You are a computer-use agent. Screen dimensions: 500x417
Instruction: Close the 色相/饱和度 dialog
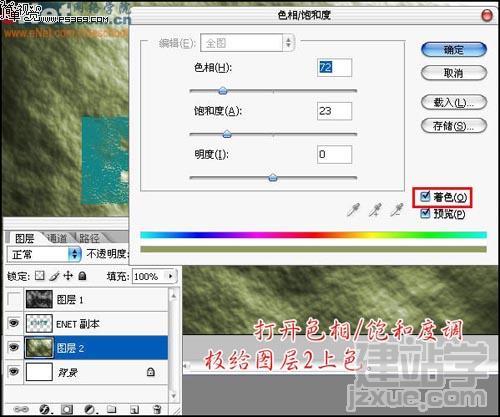pos(487,15)
